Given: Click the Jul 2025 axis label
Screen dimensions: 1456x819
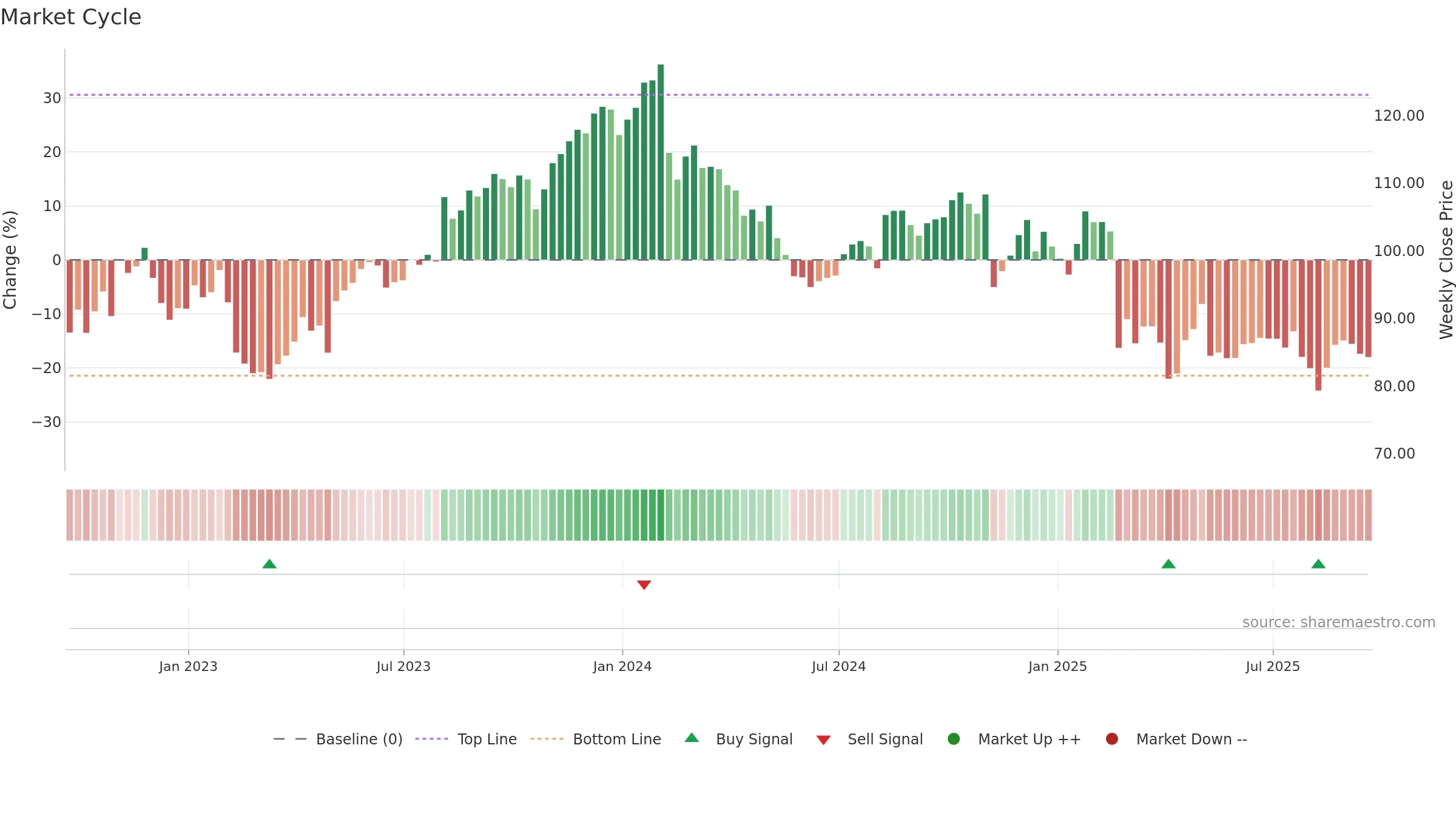Looking at the screenshot, I should [1273, 666].
